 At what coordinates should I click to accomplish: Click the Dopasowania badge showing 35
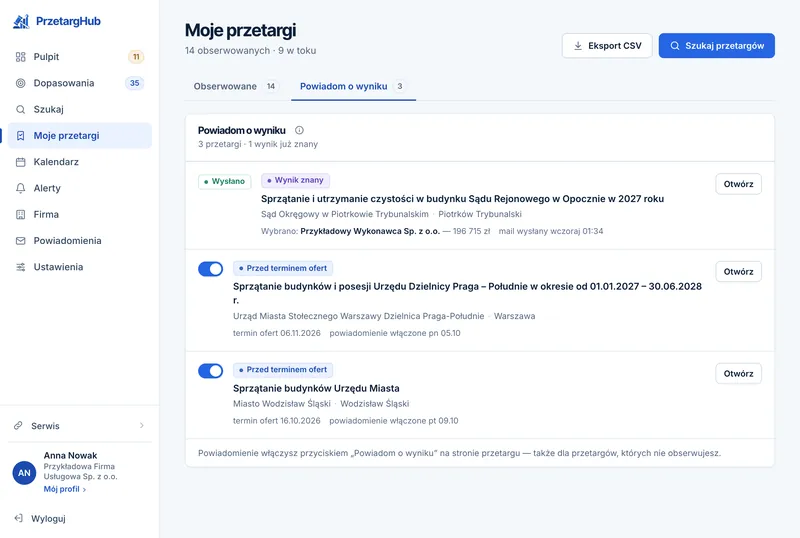point(135,83)
